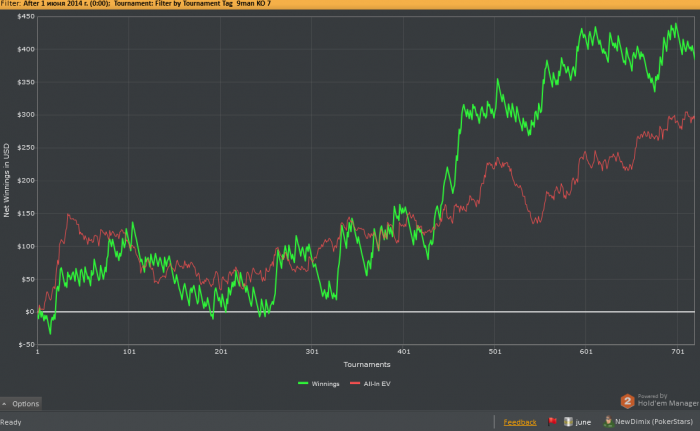Image resolution: width=700 pixels, height=431 pixels.
Task: Click the All-In EV legend label
Action: pyautogui.click(x=377, y=384)
